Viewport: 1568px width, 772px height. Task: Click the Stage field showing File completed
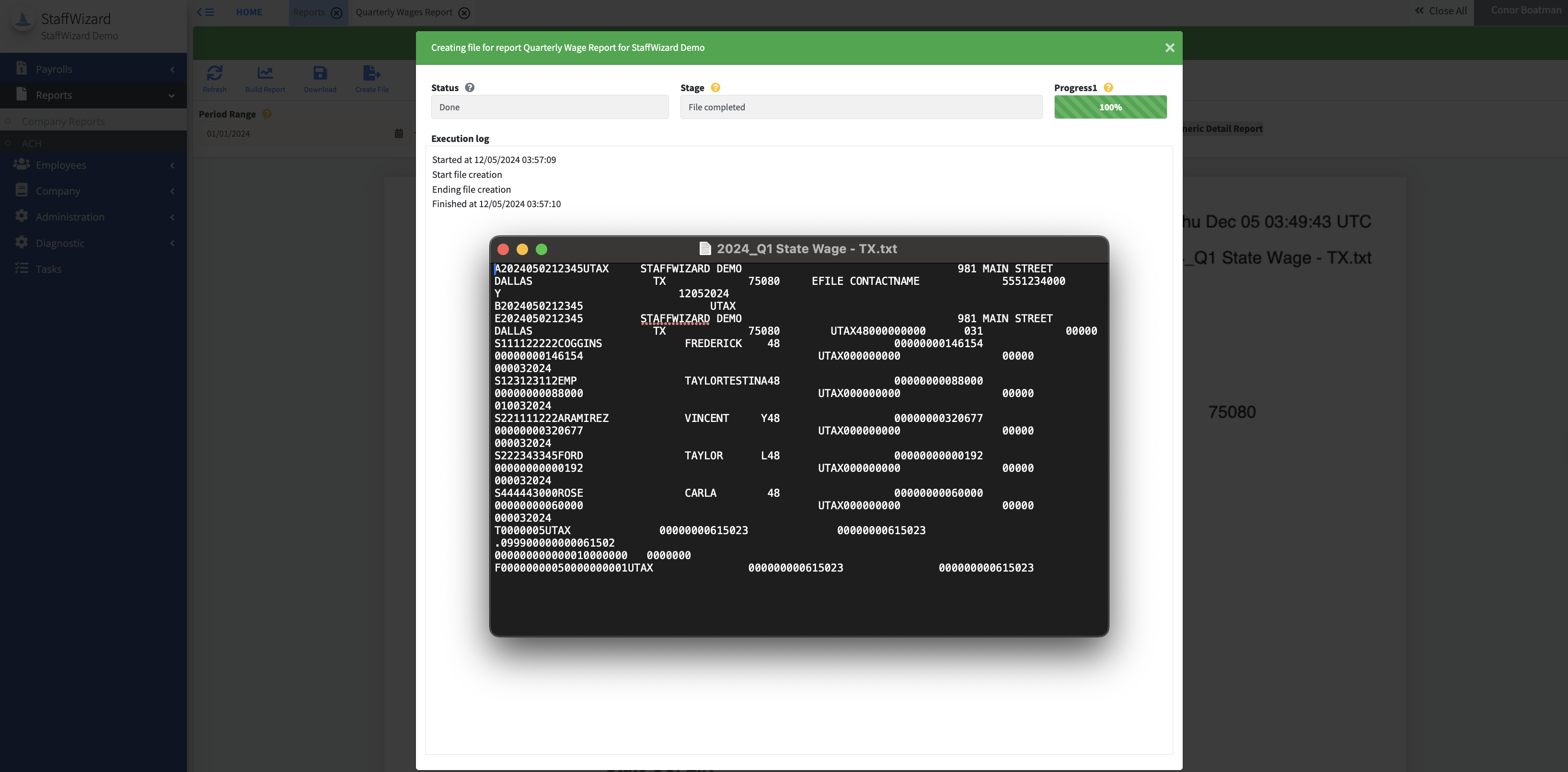point(861,107)
